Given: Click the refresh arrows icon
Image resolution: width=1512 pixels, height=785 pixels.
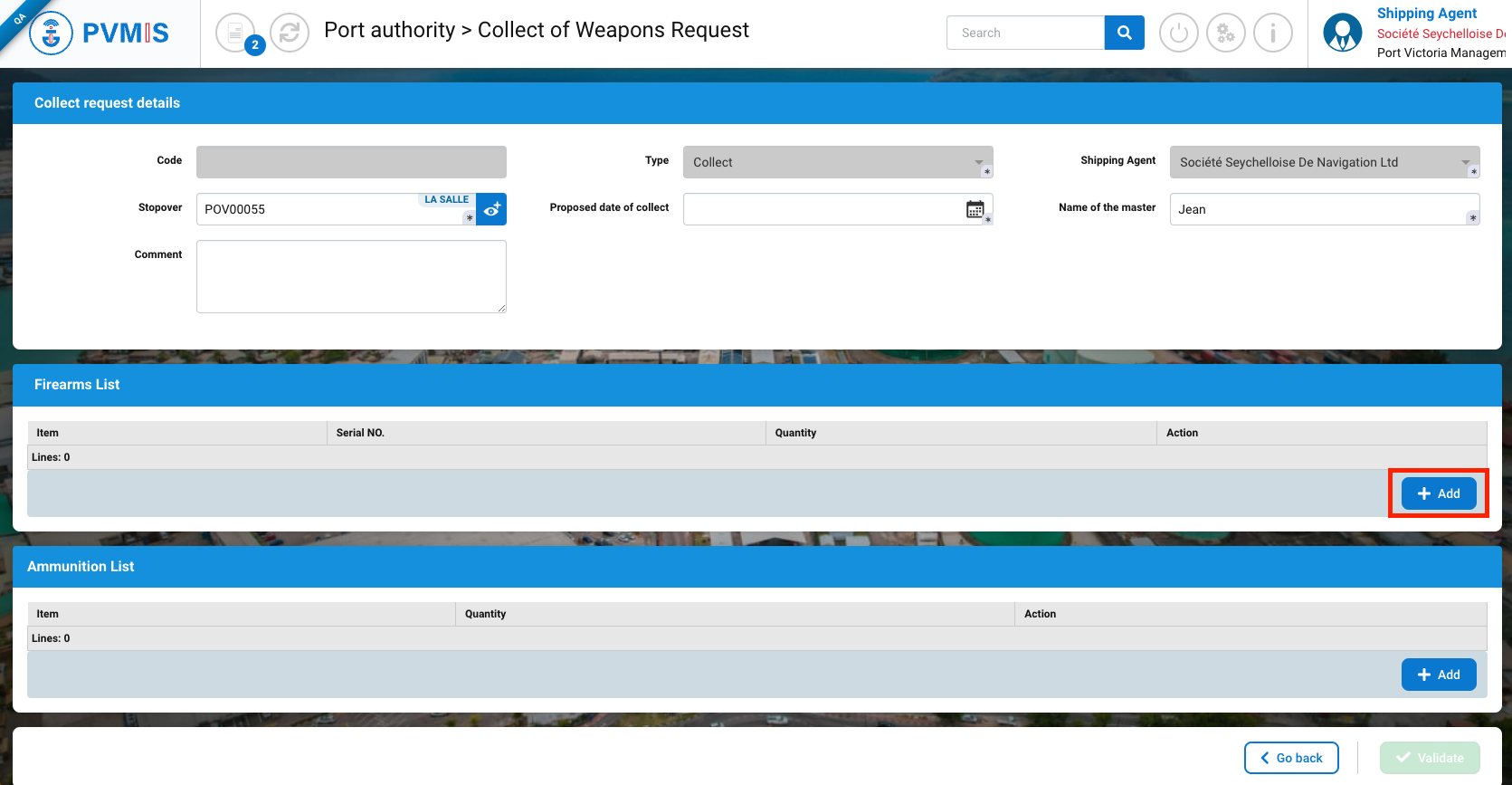Looking at the screenshot, I should (x=290, y=34).
